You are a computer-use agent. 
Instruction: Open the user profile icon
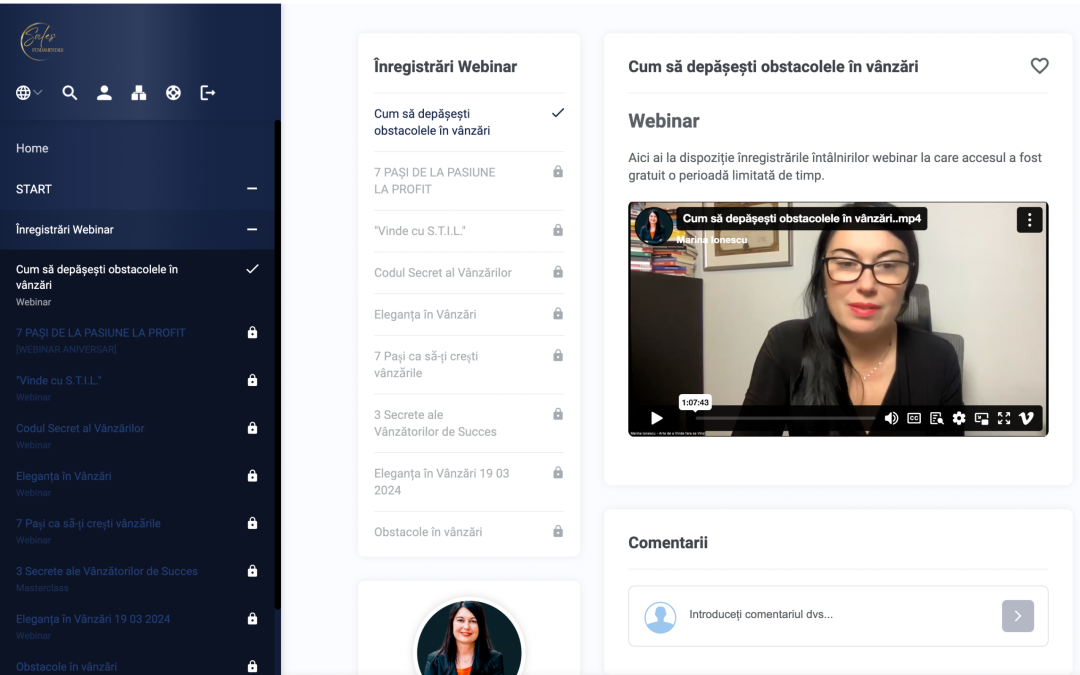104,93
